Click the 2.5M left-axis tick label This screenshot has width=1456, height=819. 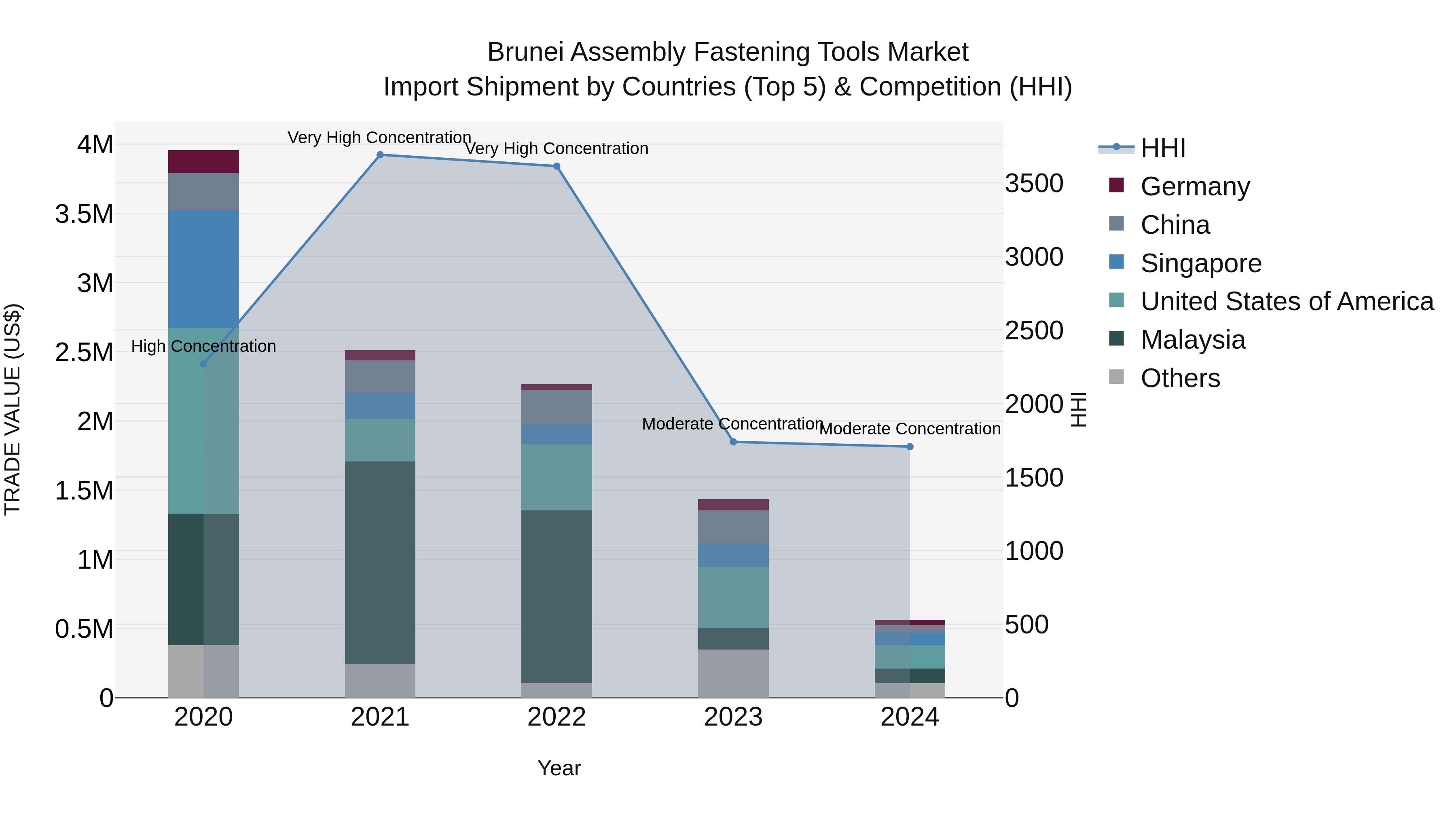pos(84,352)
